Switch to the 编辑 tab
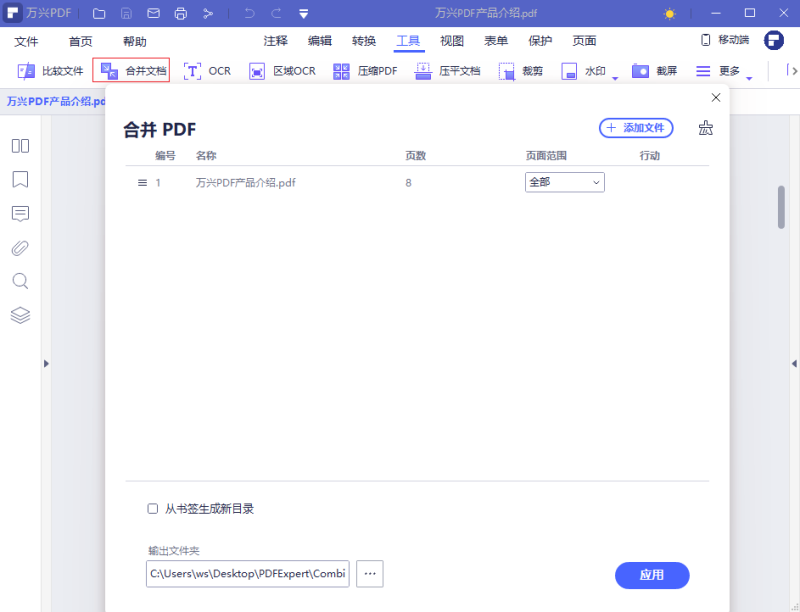Screen dimensions: 800x612 coord(320,41)
